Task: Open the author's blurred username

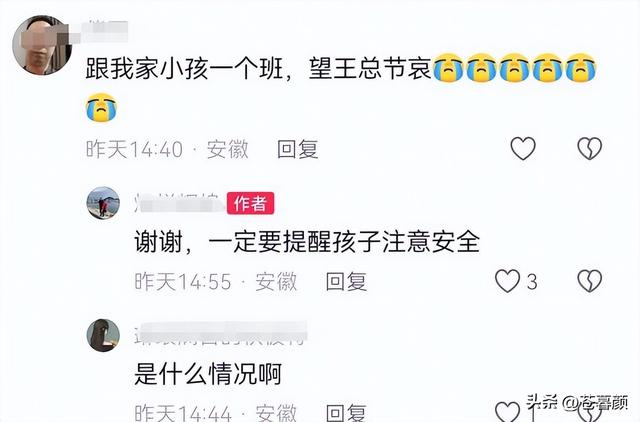Action: 180,203
